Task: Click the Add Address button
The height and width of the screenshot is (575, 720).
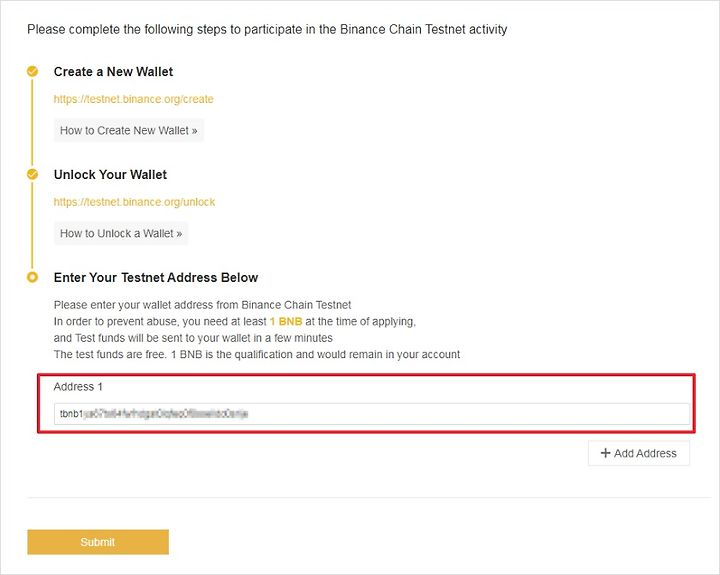Action: pos(638,453)
